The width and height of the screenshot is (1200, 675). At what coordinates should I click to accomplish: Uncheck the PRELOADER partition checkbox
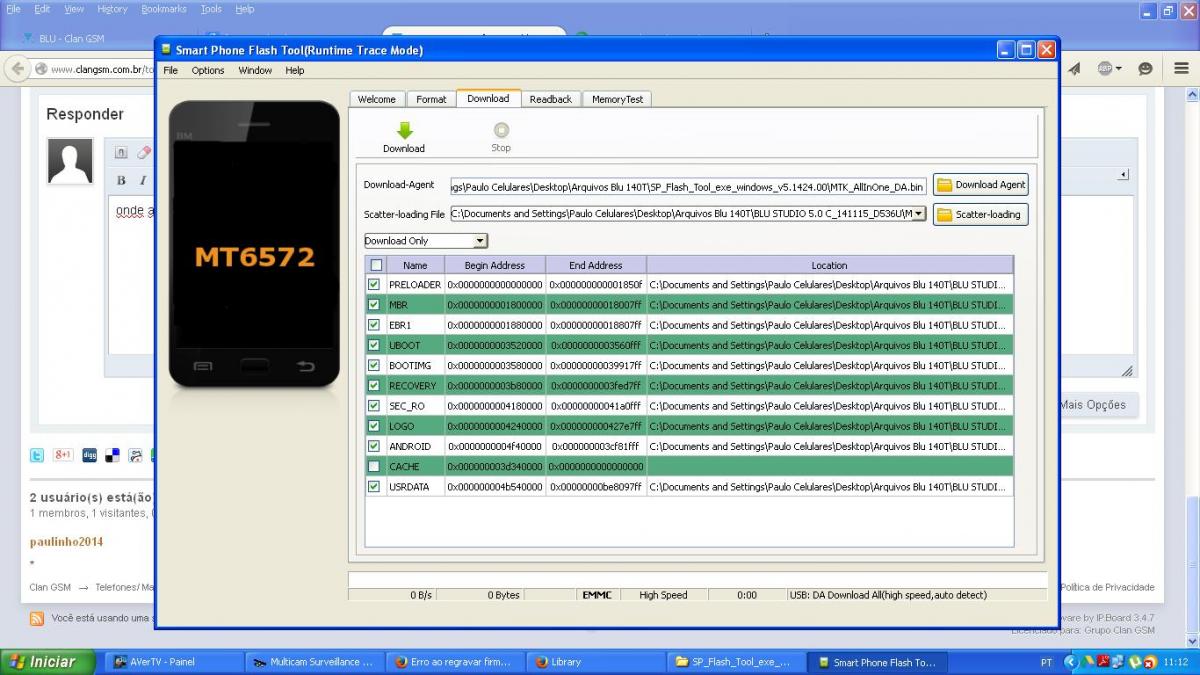click(x=374, y=284)
